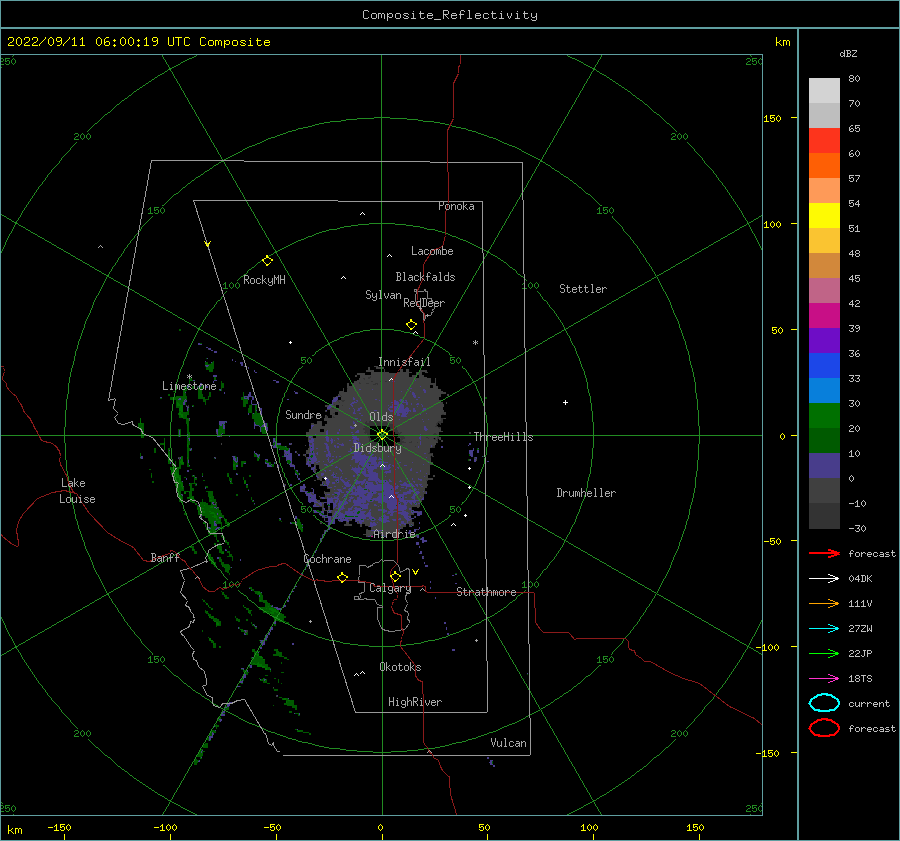
Task: Click the RedDeer city label
Action: [x=424, y=303]
